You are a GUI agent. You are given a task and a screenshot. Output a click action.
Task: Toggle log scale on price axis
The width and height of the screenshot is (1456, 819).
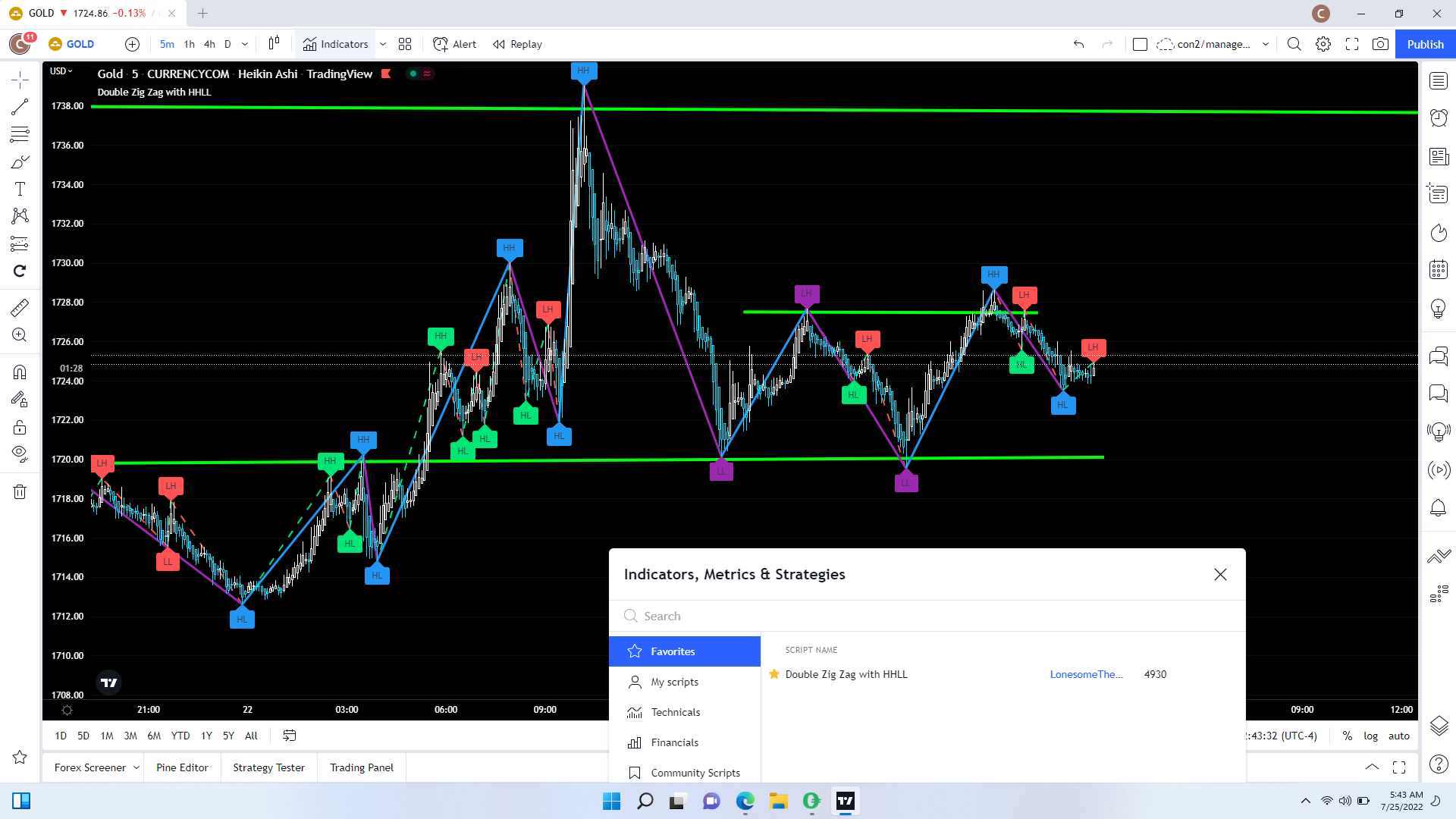(x=1370, y=736)
